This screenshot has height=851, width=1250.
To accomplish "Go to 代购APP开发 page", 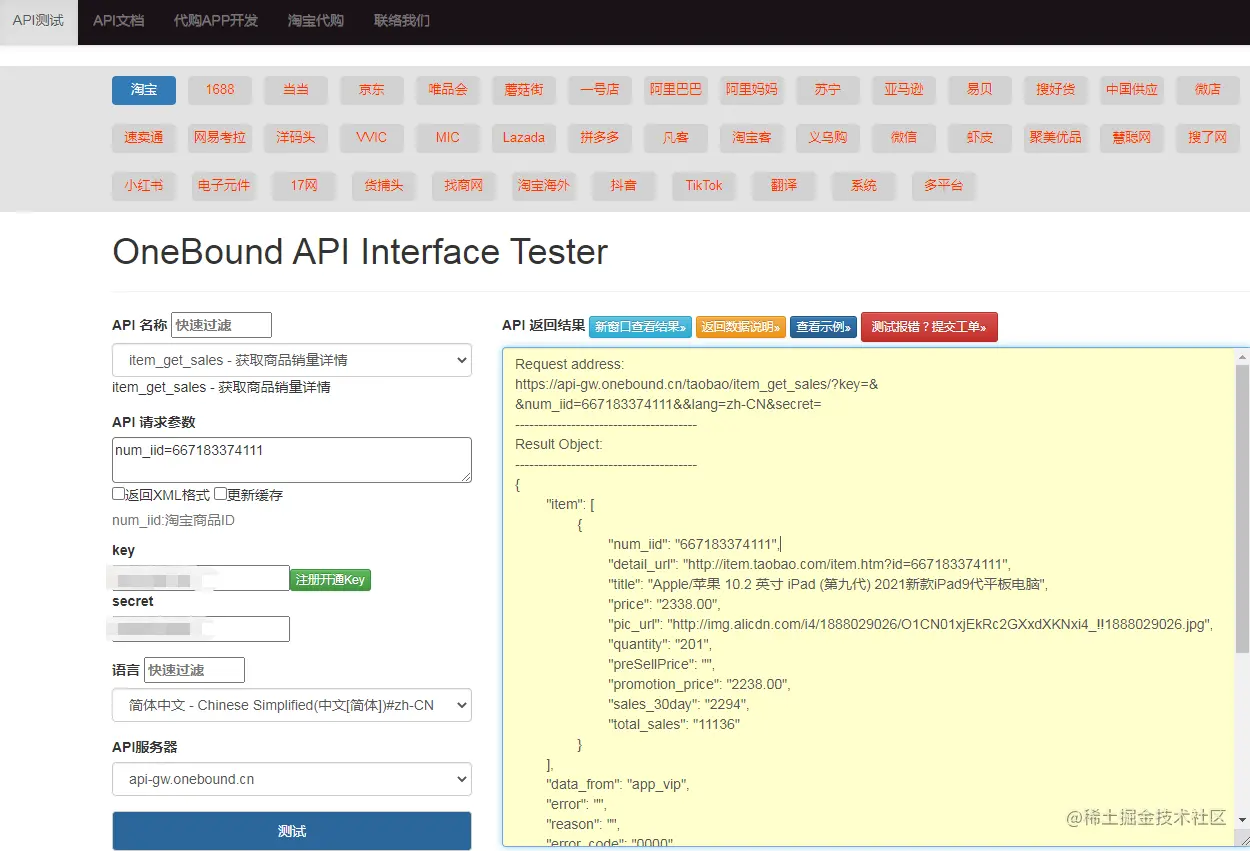I will [215, 21].
